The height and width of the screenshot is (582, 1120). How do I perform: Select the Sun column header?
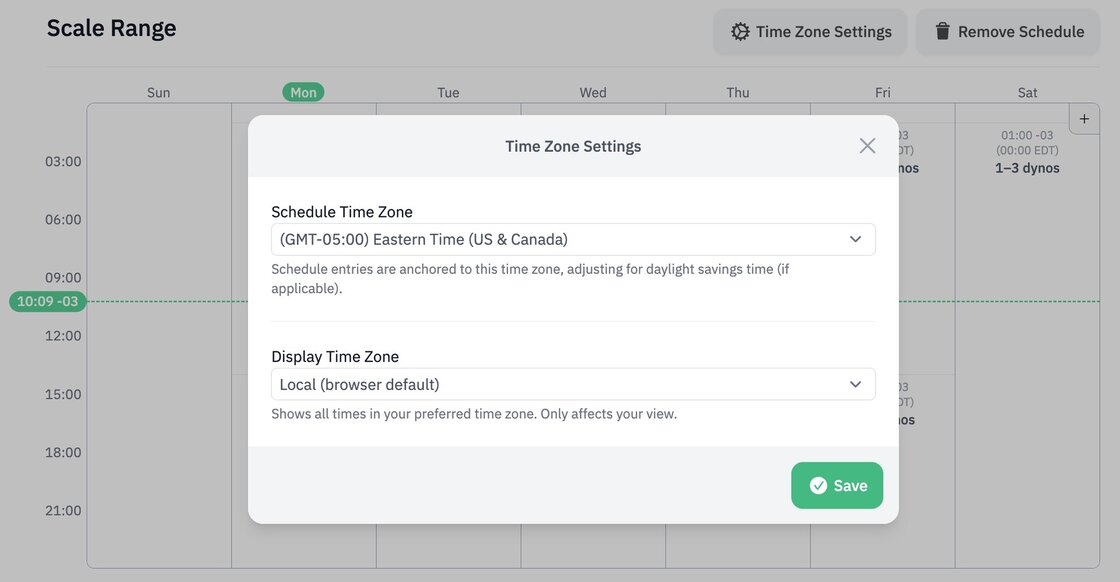(x=159, y=93)
